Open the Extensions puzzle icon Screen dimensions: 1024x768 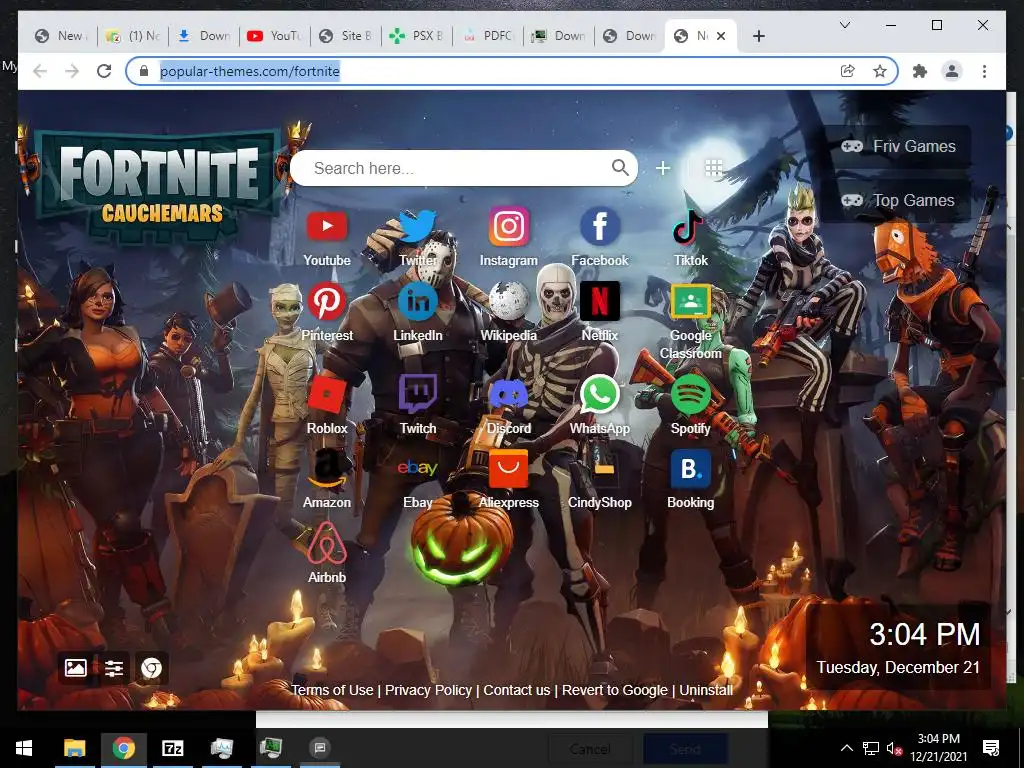(x=920, y=71)
